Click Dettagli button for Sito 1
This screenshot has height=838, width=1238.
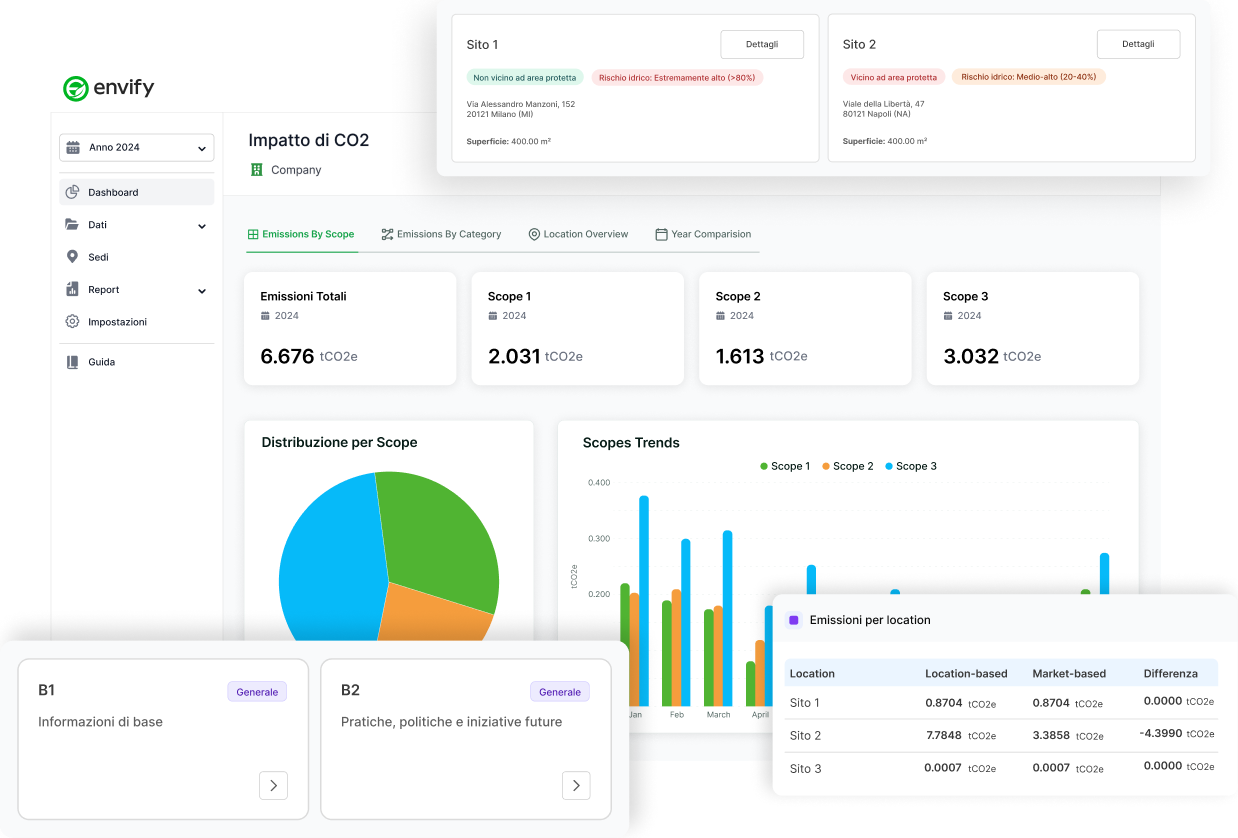click(762, 44)
